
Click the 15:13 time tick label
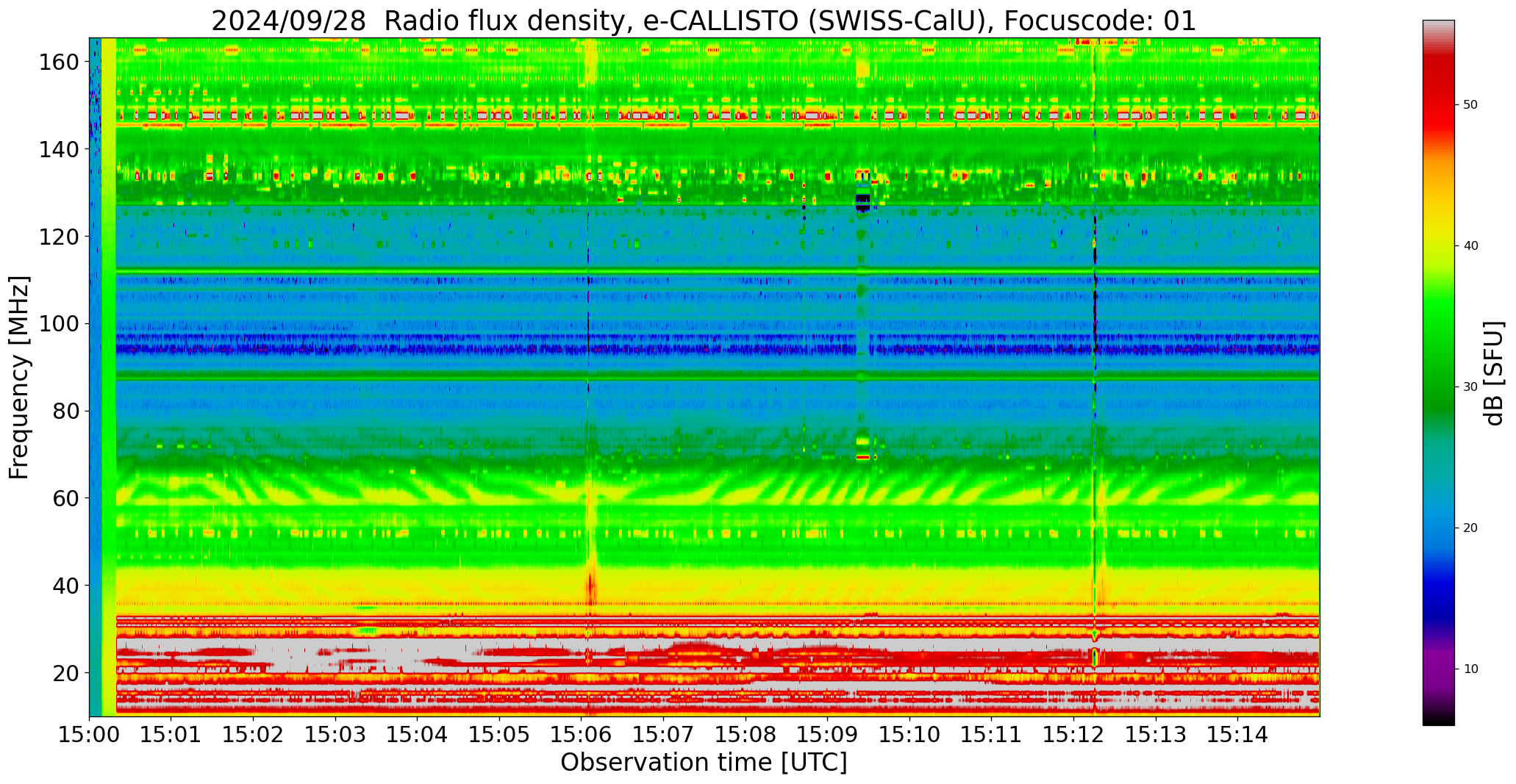point(1156,734)
